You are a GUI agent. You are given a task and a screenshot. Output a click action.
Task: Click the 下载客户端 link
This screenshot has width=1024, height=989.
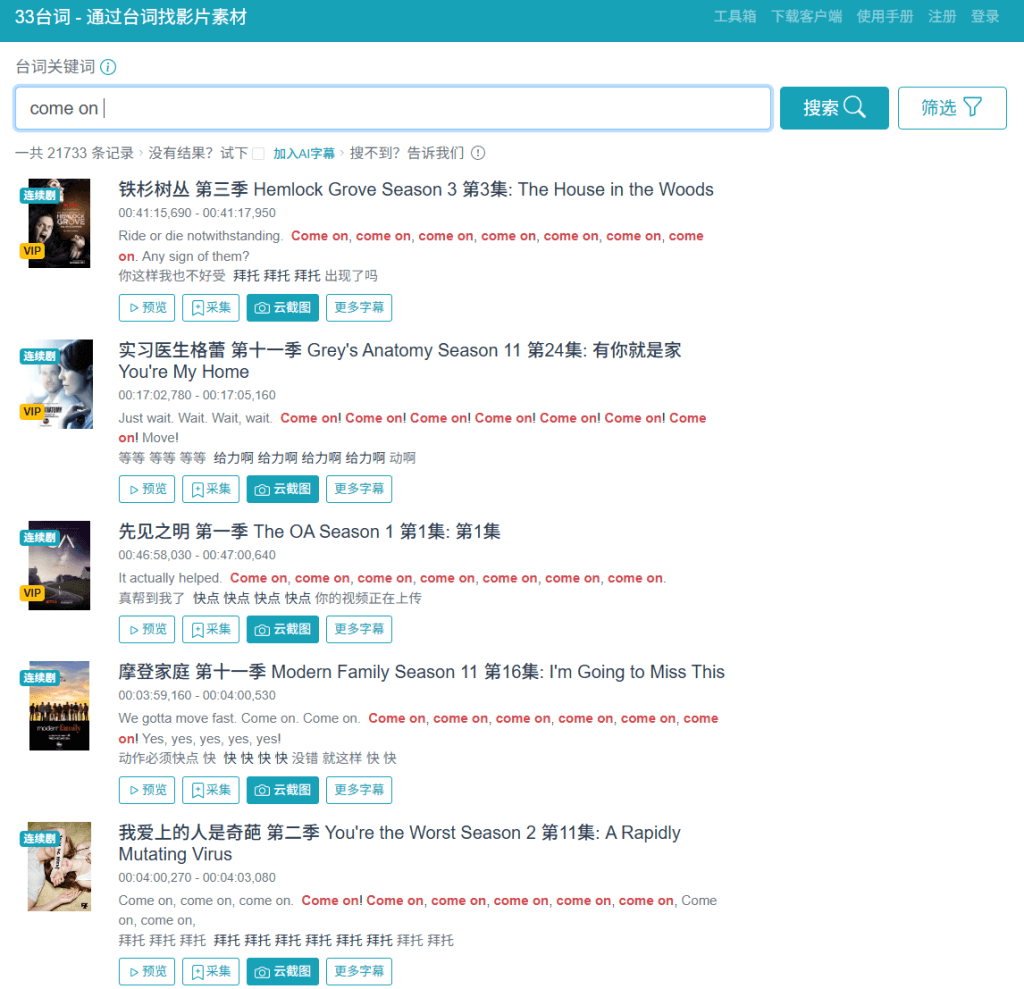(x=806, y=16)
